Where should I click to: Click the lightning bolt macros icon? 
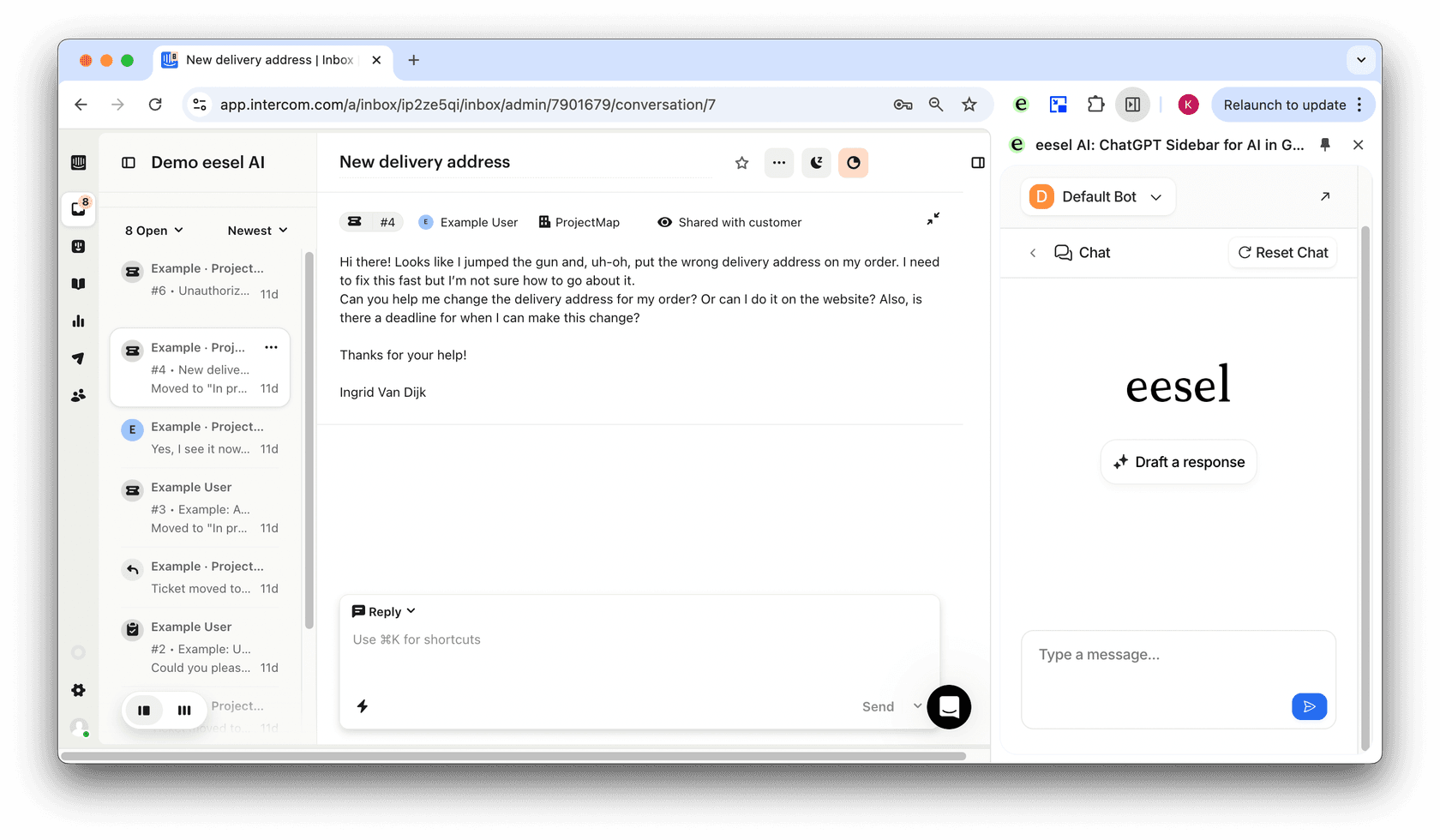[x=363, y=706]
